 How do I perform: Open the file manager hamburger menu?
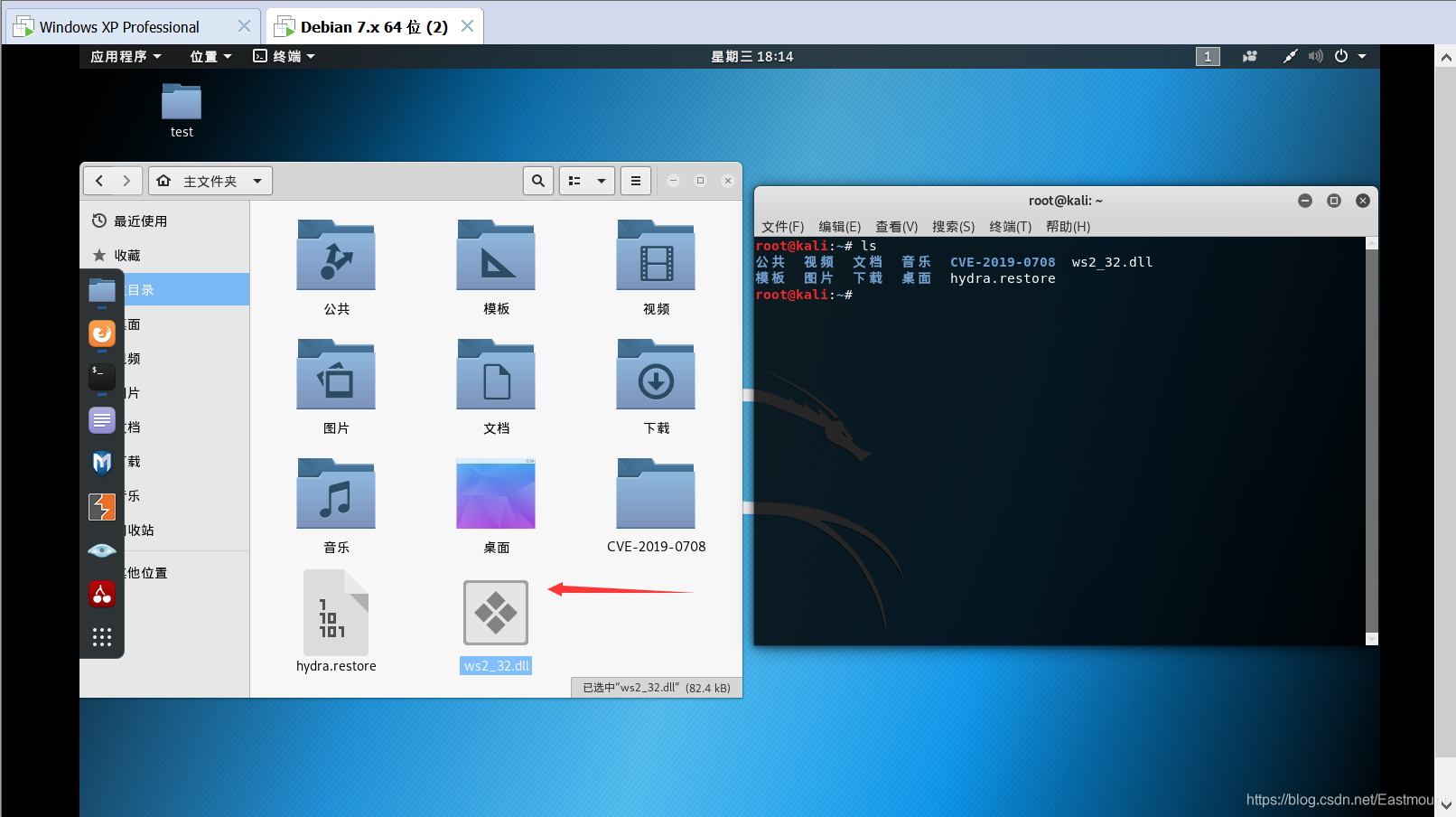tap(636, 181)
